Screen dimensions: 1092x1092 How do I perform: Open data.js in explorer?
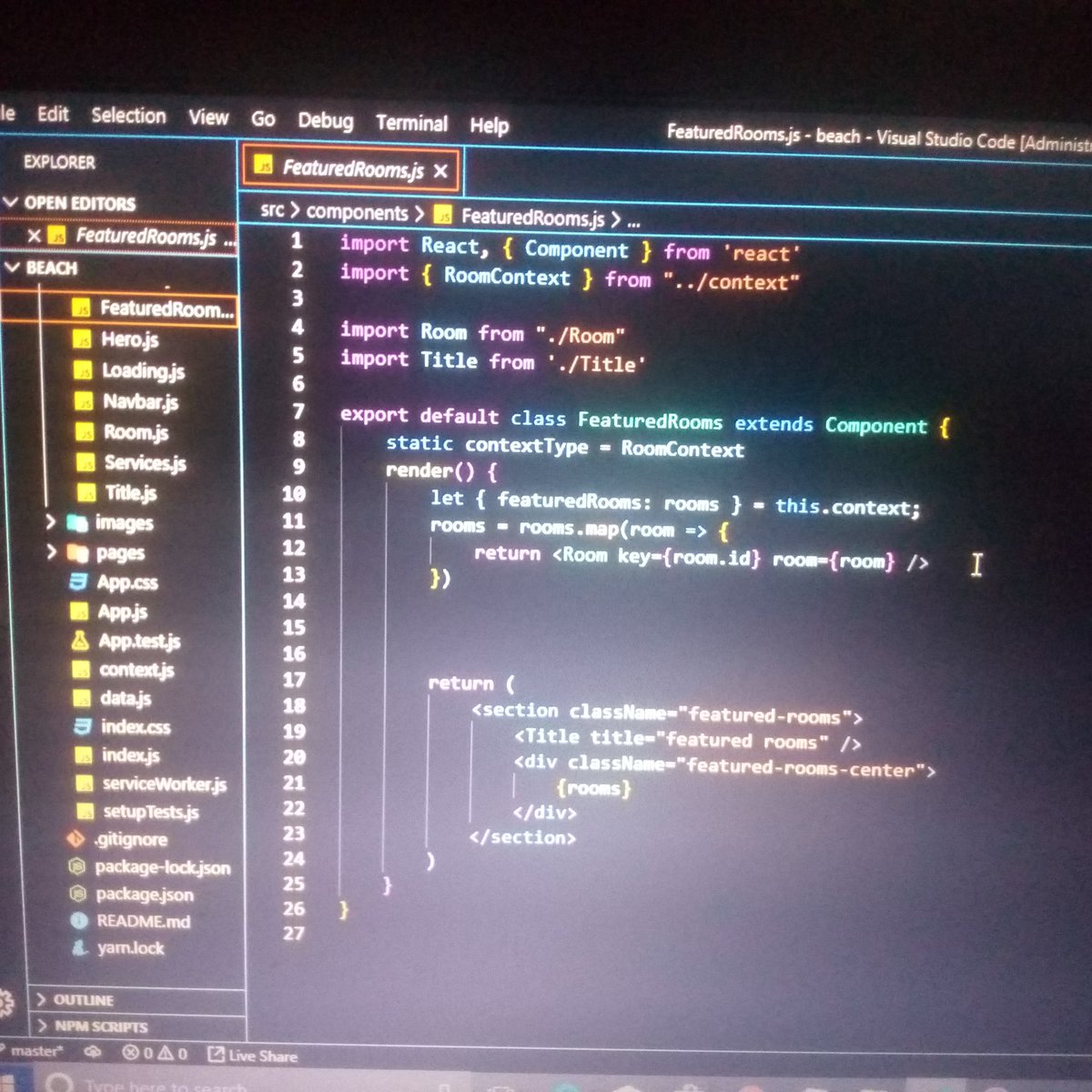click(126, 698)
